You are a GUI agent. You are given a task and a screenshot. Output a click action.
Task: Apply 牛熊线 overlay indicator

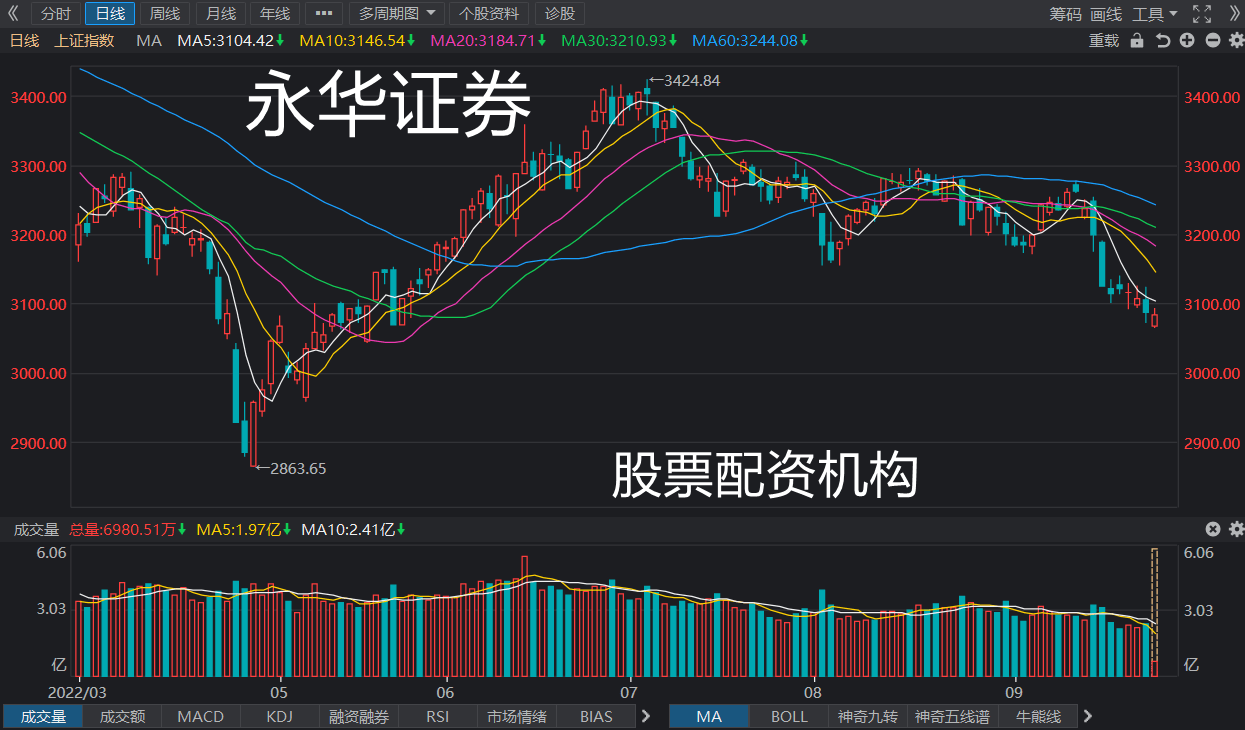(1038, 716)
